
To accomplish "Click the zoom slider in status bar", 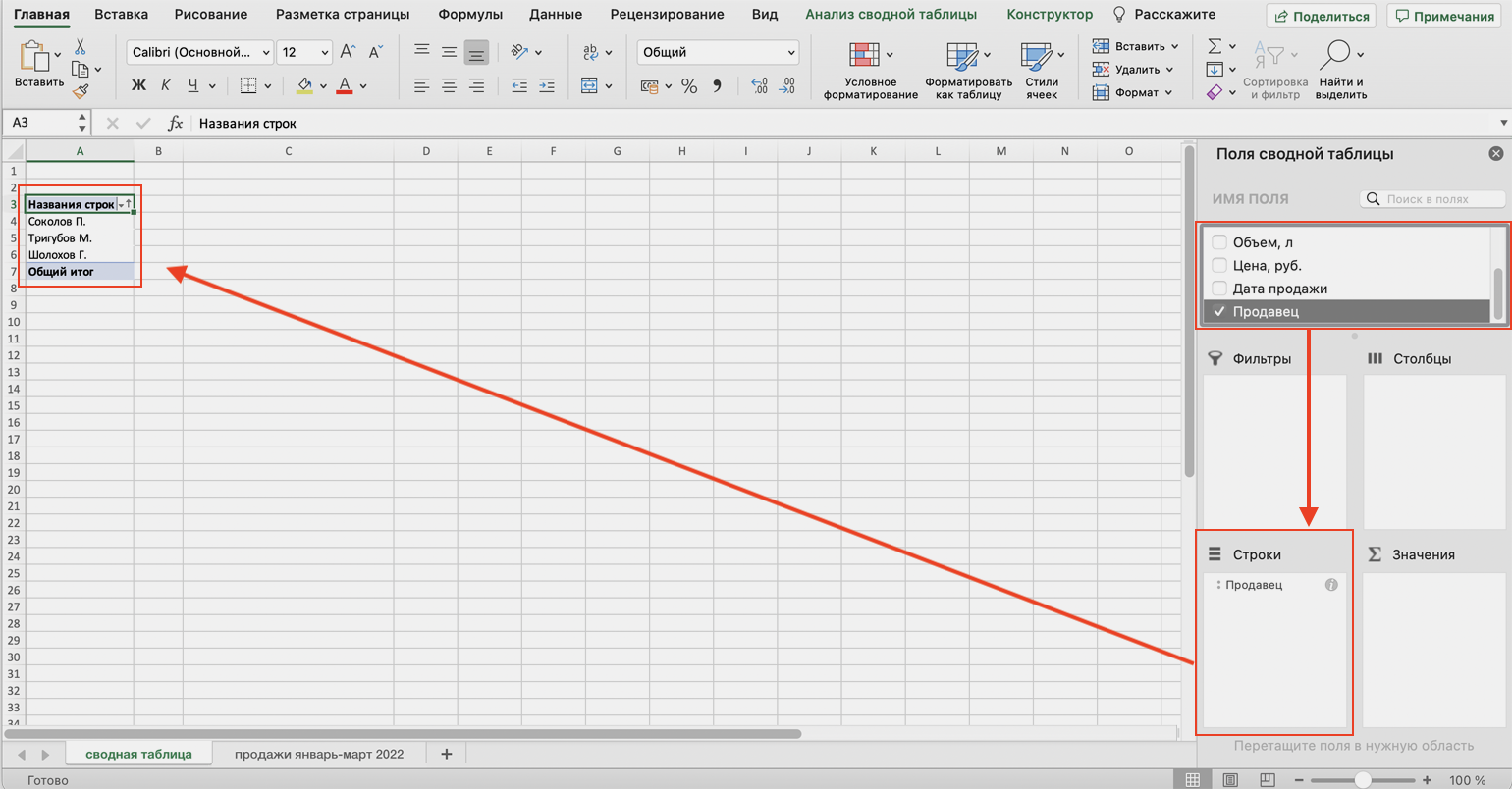I will pyautogui.click(x=1363, y=780).
